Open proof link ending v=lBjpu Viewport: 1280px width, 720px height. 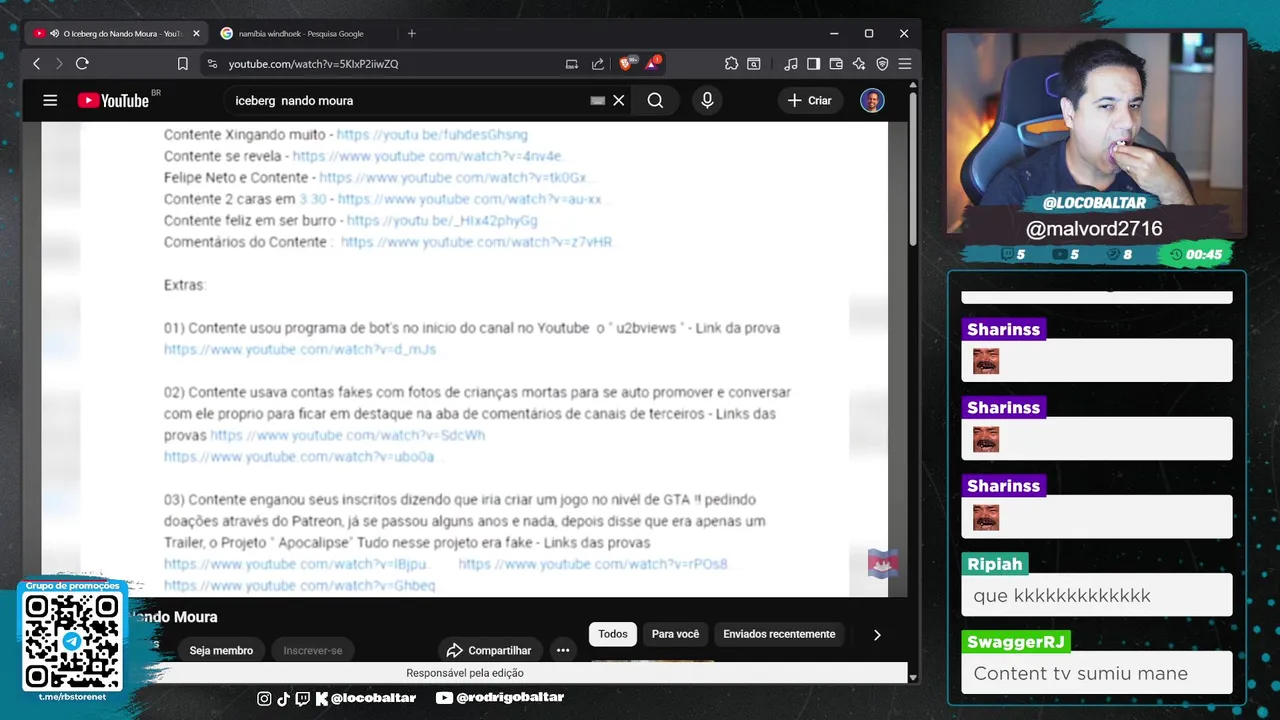coord(296,564)
